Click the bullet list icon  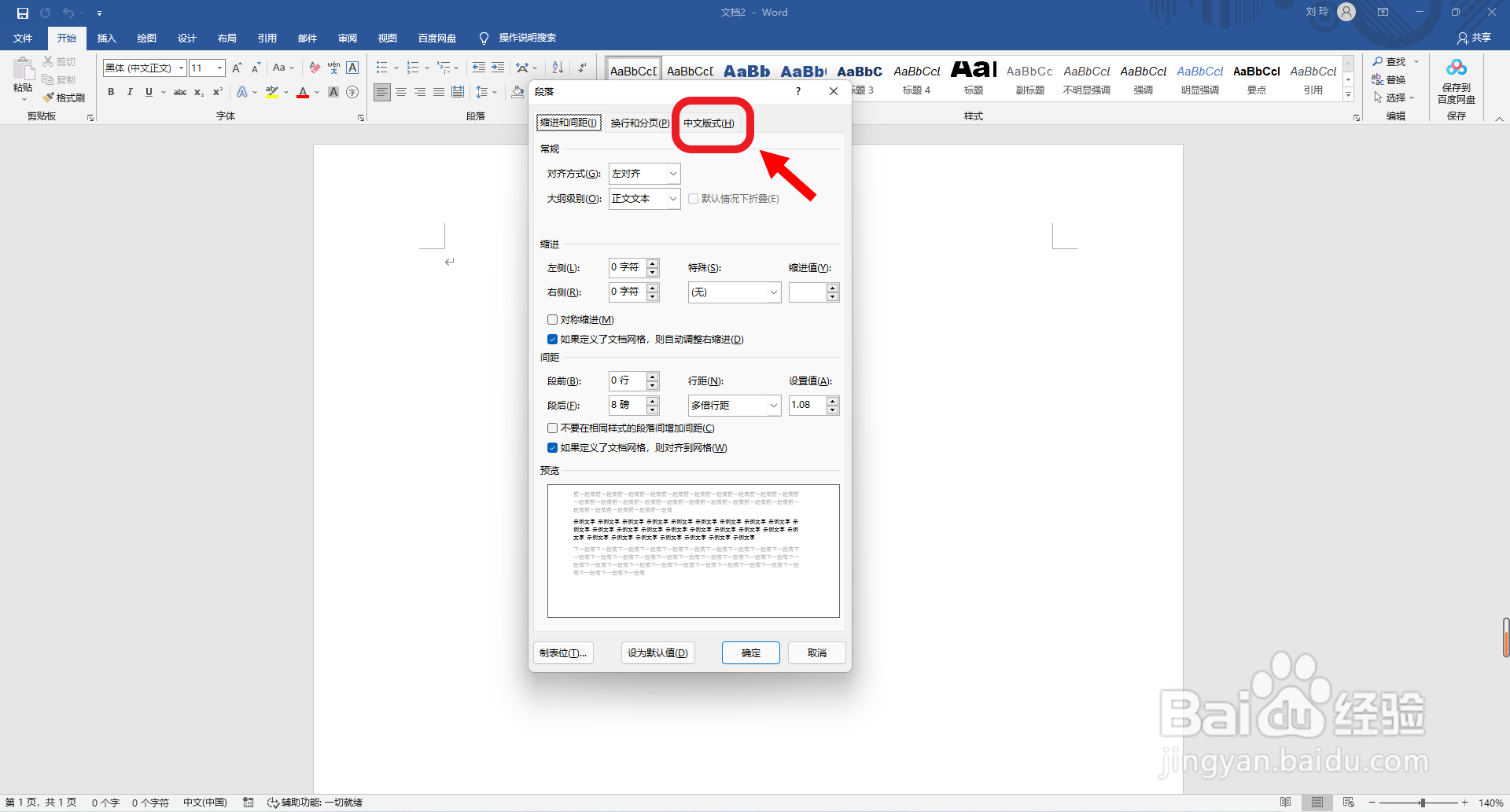coord(382,68)
